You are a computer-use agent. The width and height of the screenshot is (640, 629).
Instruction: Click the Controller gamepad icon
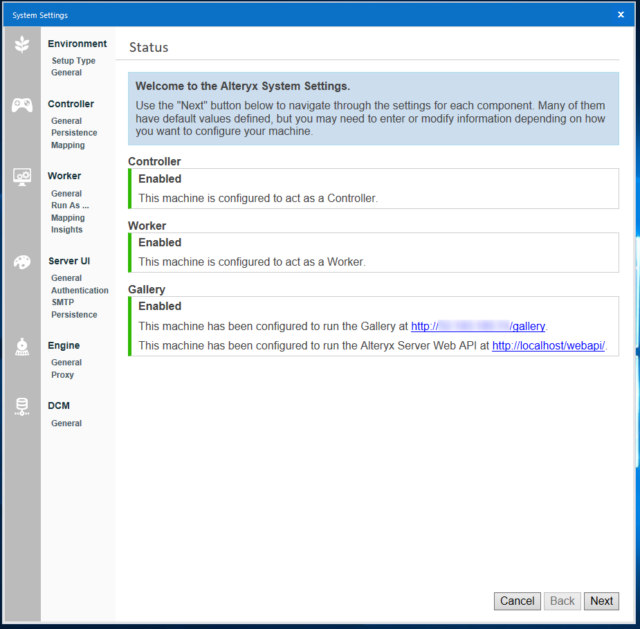click(x=22, y=105)
